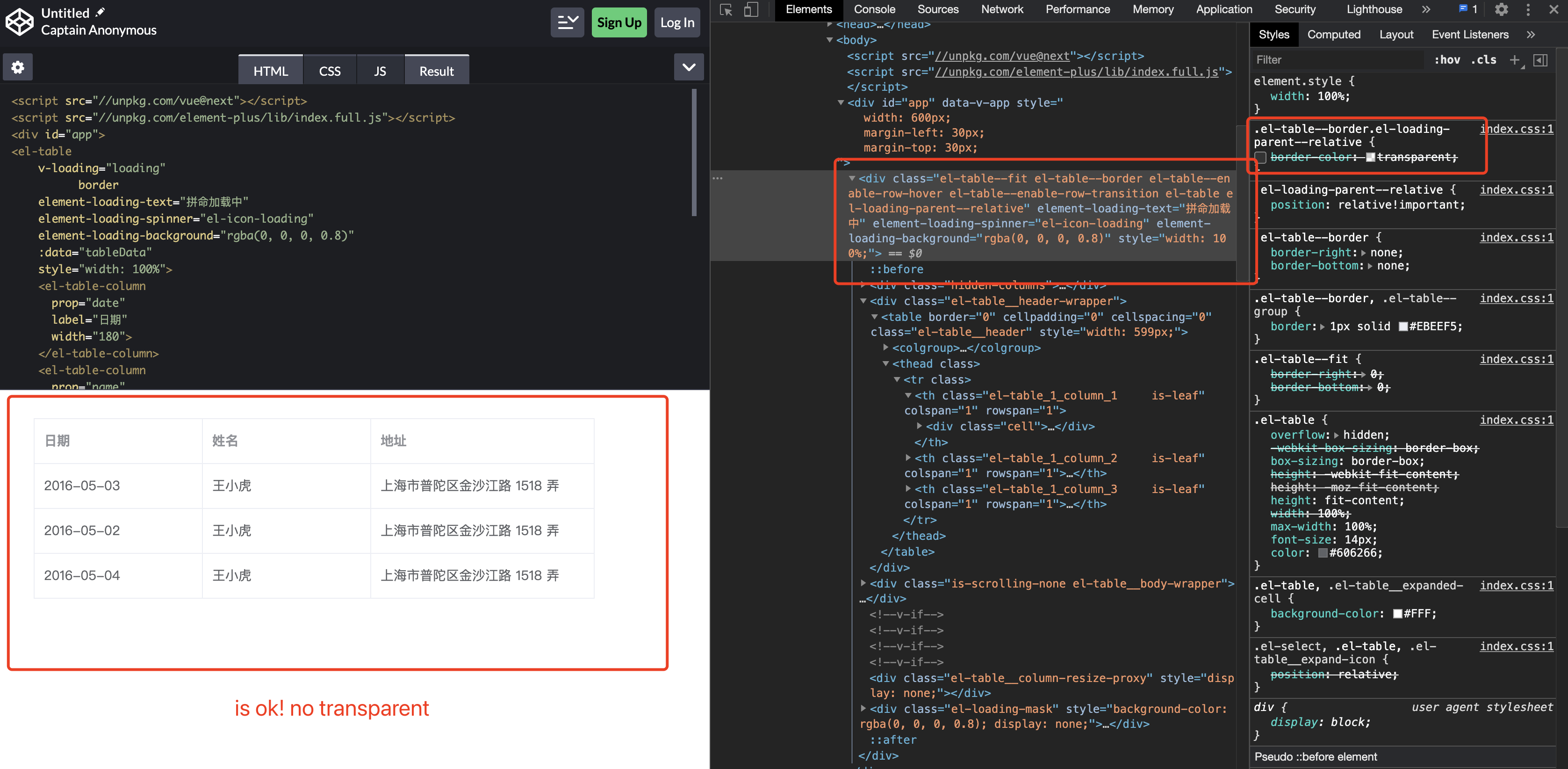Collapse the el-table__header-wrapper div node
Image resolution: width=1568 pixels, height=769 pixels.
tap(863, 301)
